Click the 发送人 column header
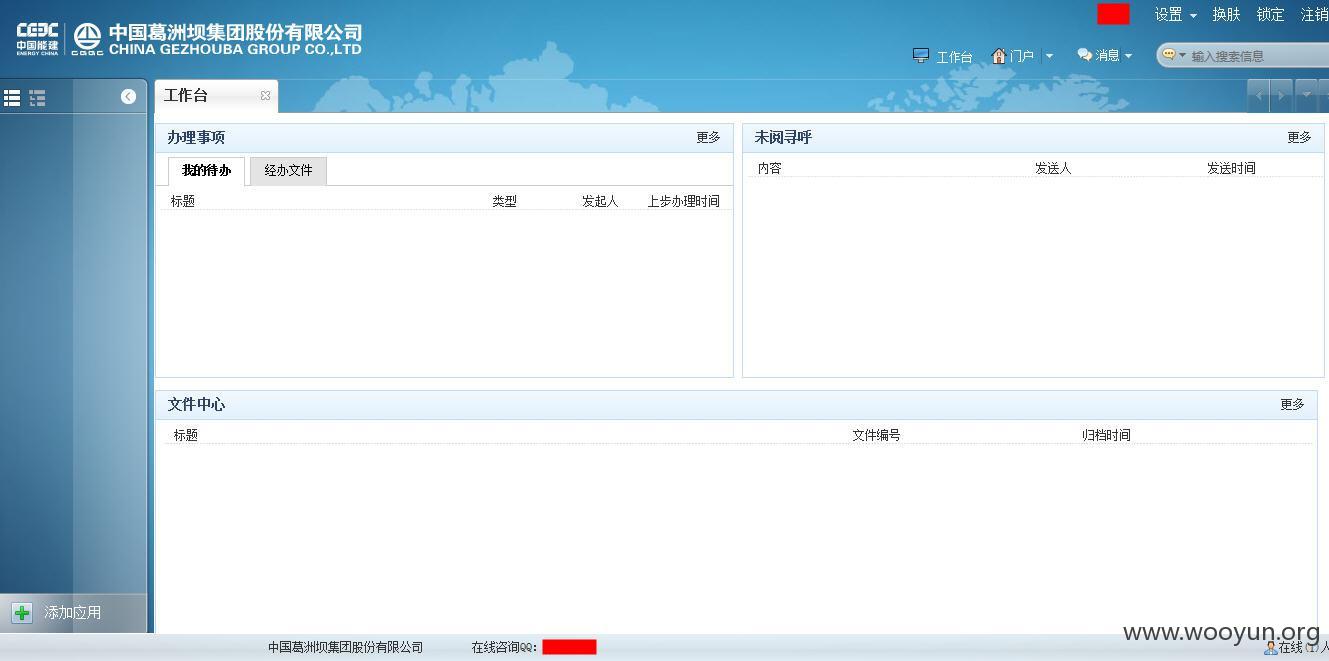 (1053, 168)
